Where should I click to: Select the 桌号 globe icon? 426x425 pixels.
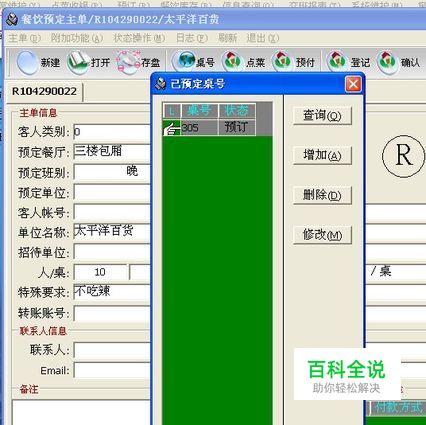(x=183, y=62)
